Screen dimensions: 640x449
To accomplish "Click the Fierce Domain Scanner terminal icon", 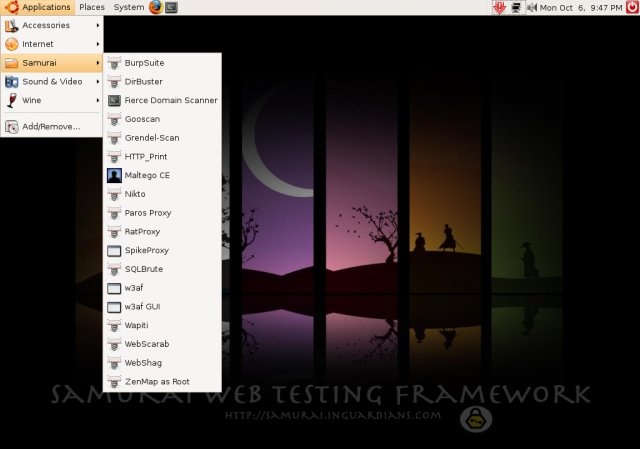I will tap(114, 100).
